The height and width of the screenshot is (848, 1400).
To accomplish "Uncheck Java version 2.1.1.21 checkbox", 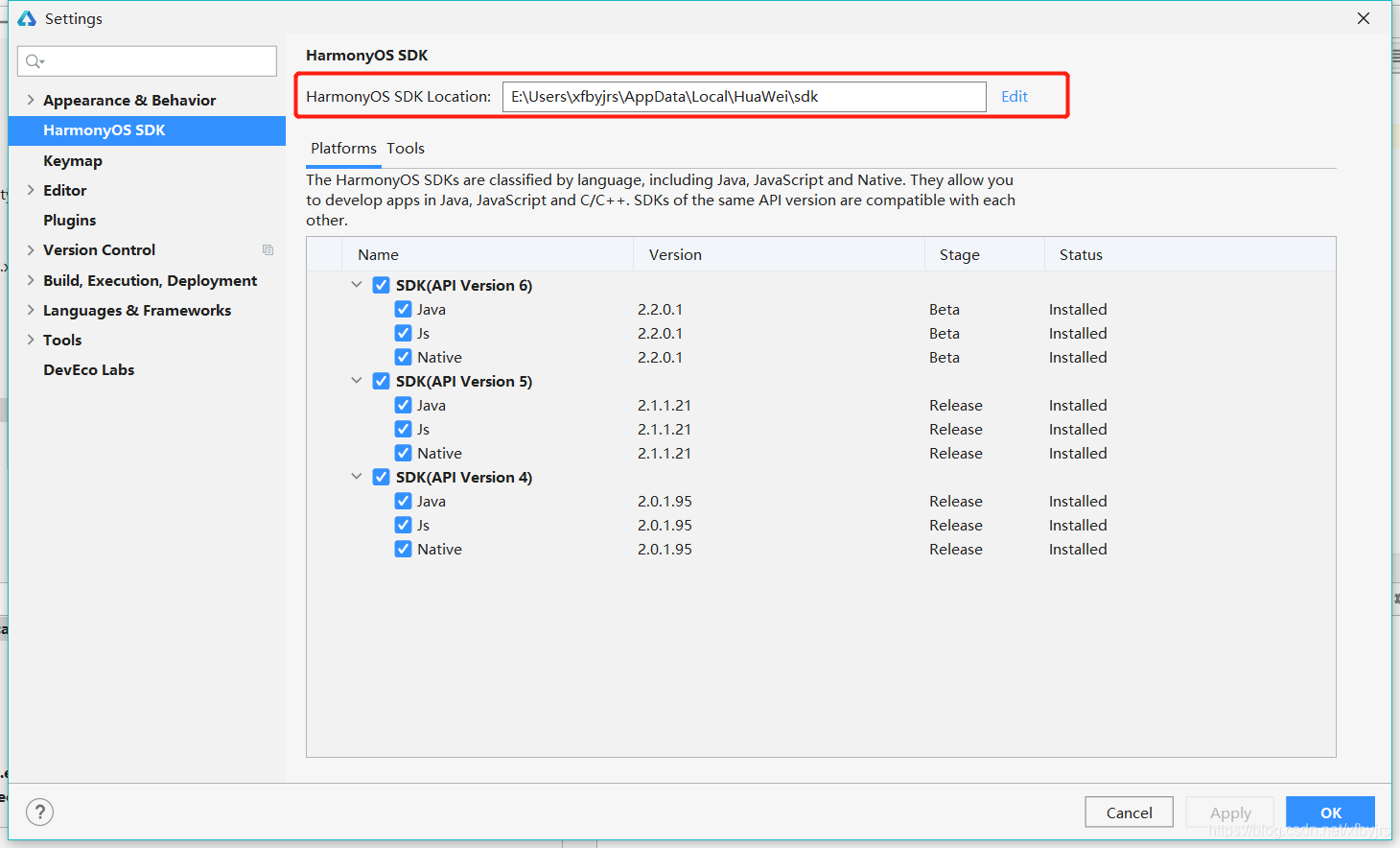I will pos(404,405).
